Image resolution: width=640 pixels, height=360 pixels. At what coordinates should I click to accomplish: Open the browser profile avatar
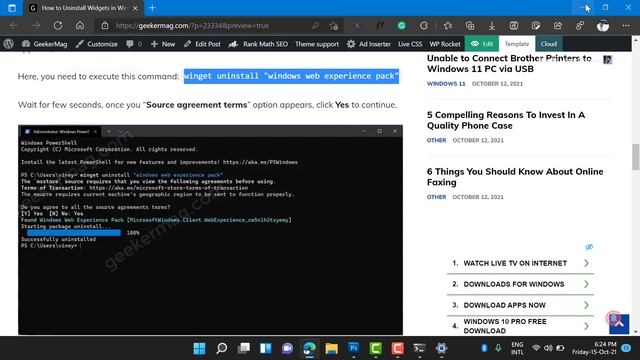pyautogui.click(x=602, y=26)
